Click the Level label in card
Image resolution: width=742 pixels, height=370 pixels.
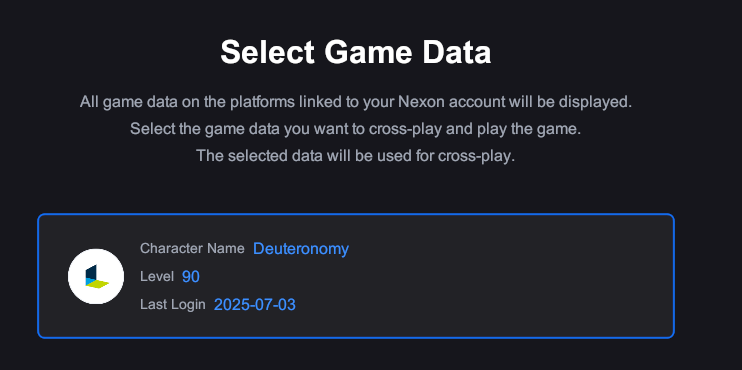pos(157,276)
